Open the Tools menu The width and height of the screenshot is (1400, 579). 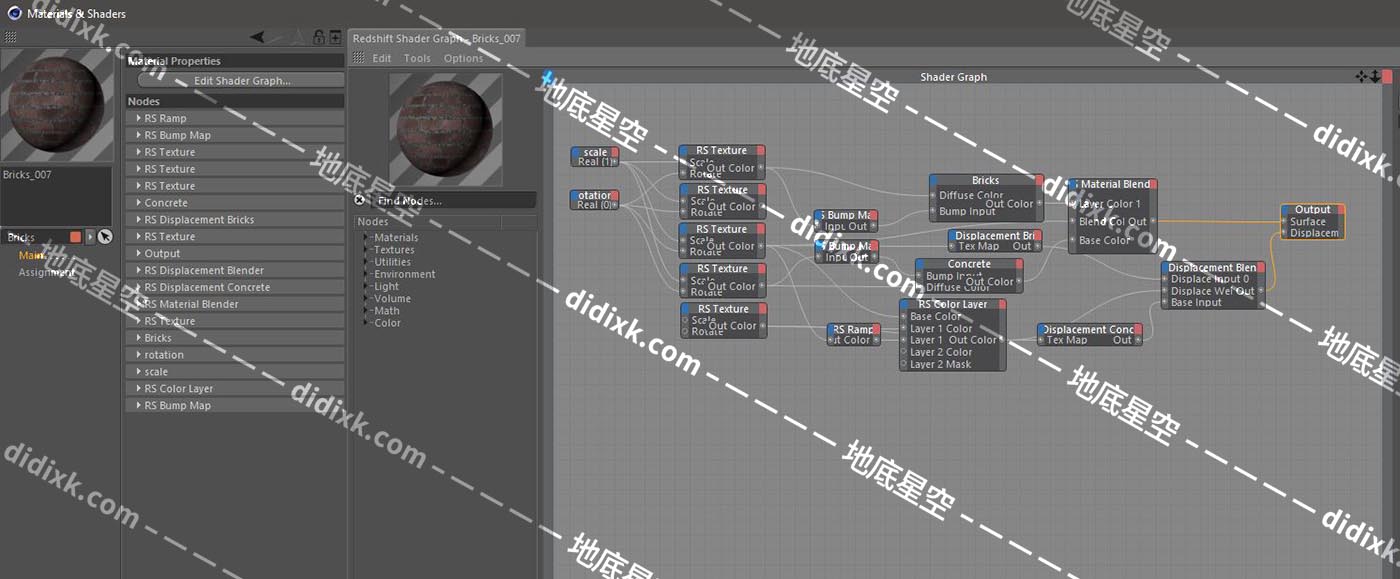click(x=417, y=58)
